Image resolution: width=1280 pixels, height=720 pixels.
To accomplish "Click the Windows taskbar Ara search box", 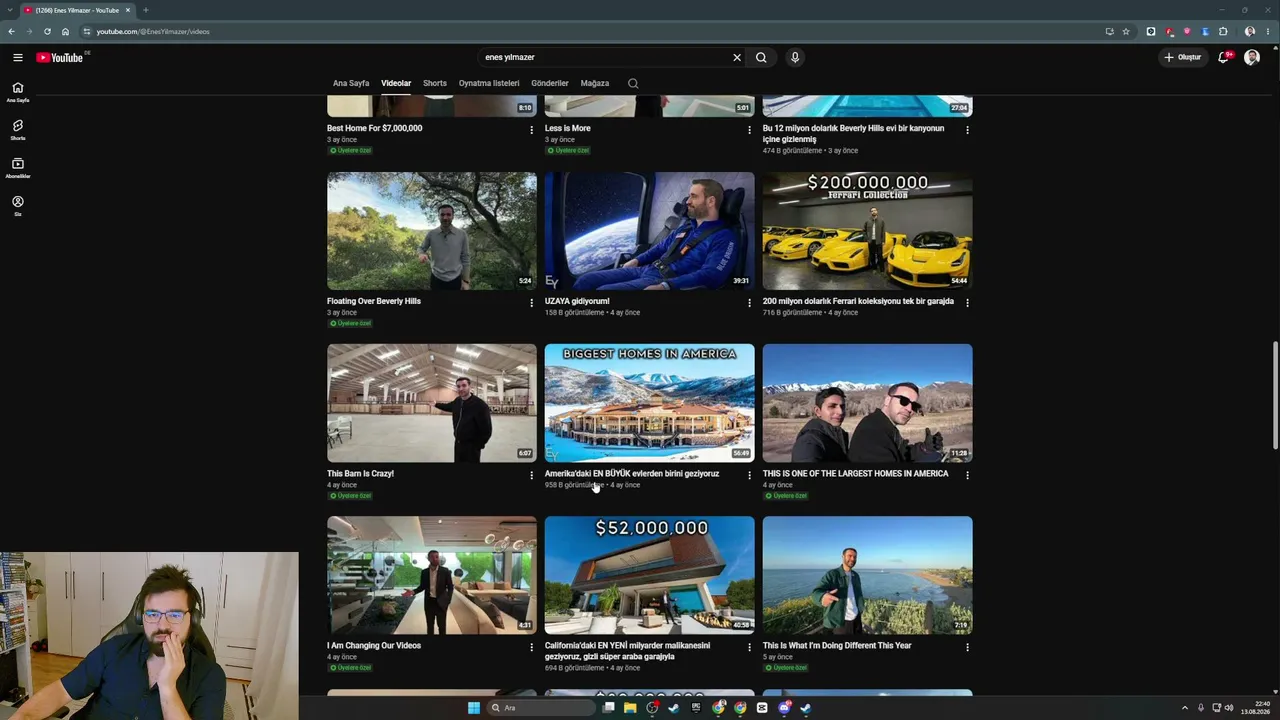I will [540, 708].
